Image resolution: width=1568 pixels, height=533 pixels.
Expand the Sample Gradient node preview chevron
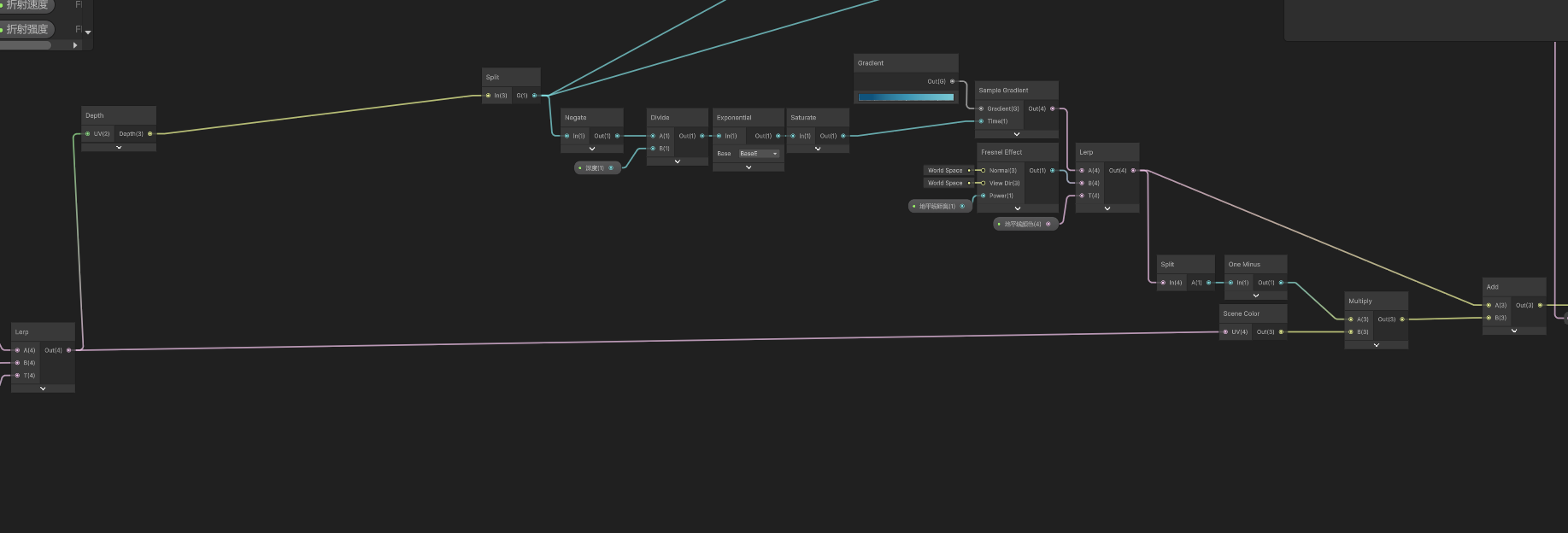[x=1017, y=134]
